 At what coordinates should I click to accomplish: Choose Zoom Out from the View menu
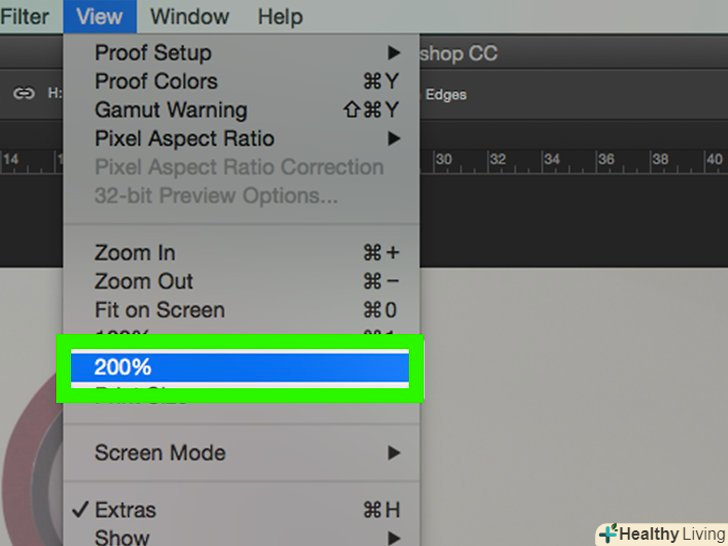144,282
